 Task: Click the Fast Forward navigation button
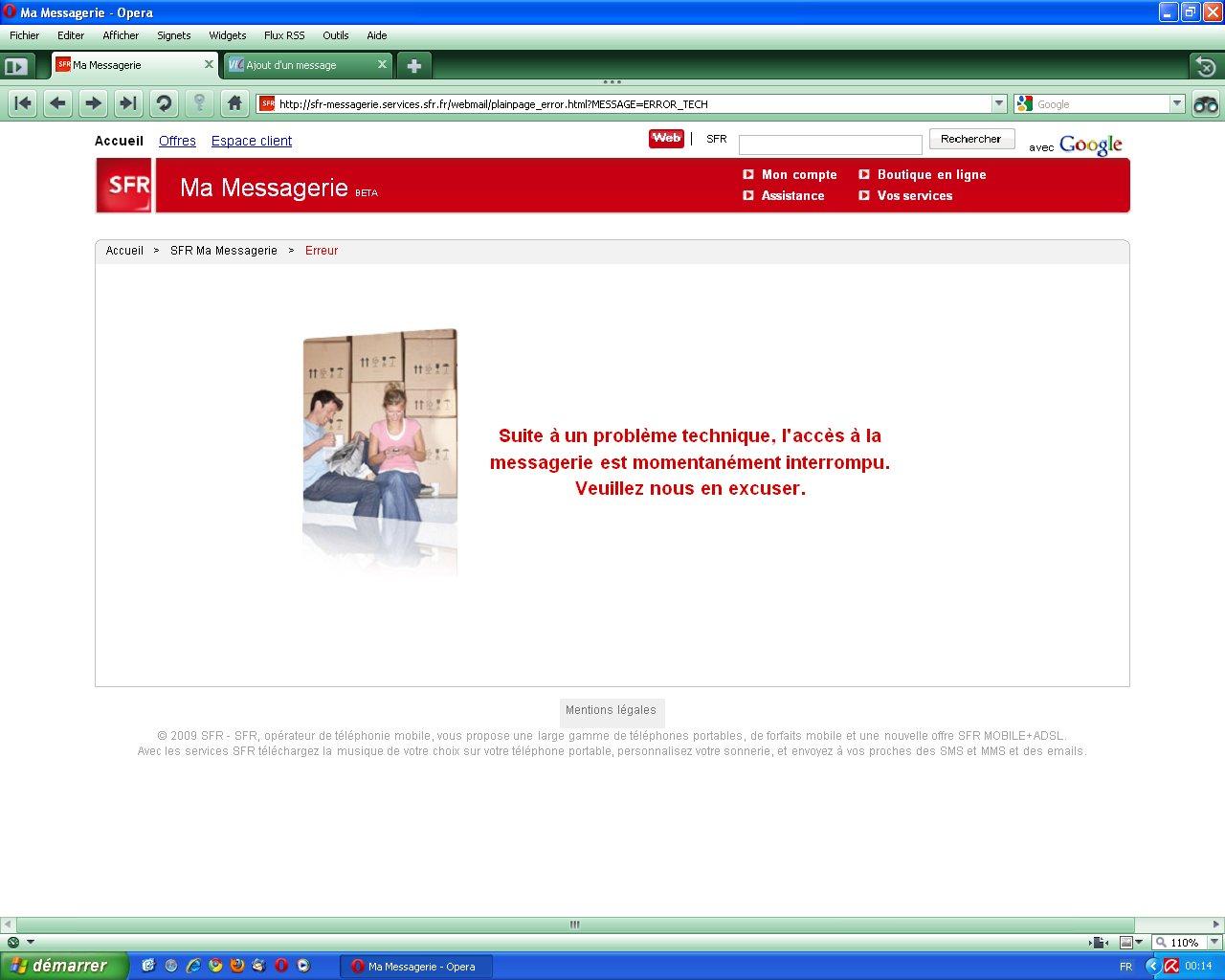point(128,103)
